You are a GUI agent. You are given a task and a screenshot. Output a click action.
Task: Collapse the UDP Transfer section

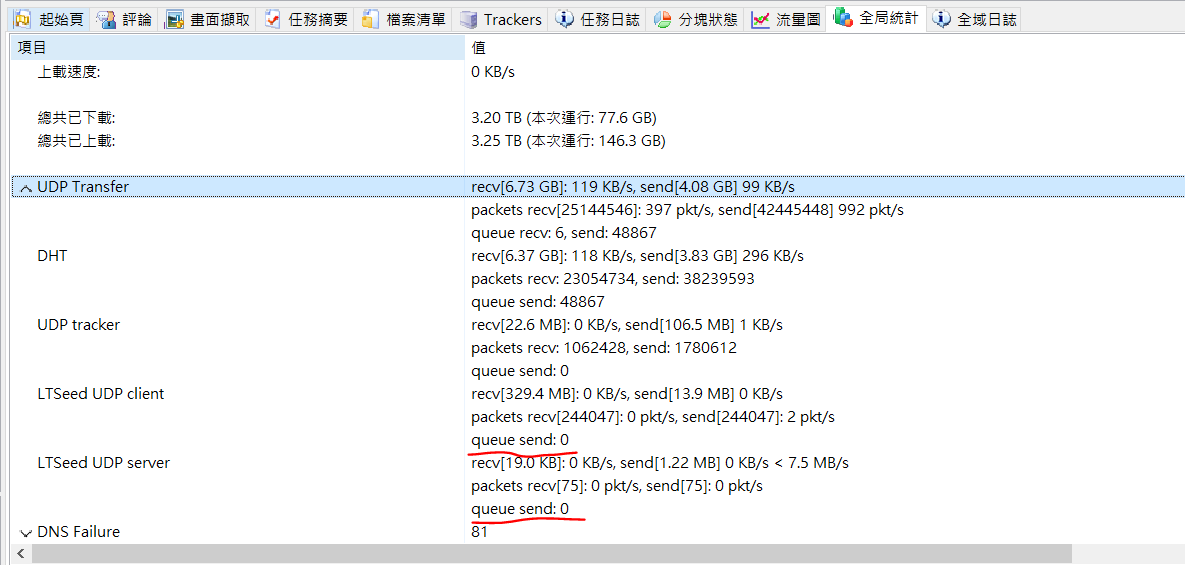click(26, 187)
